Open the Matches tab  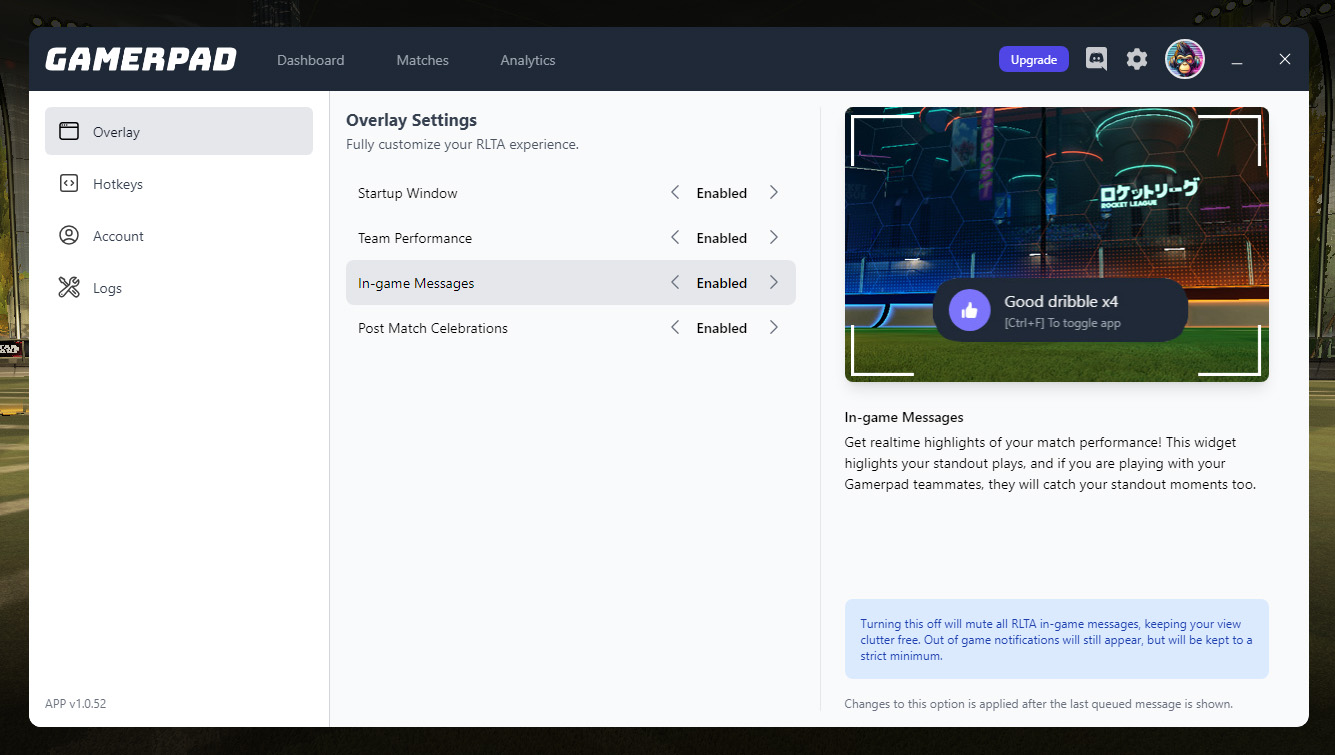click(x=422, y=60)
